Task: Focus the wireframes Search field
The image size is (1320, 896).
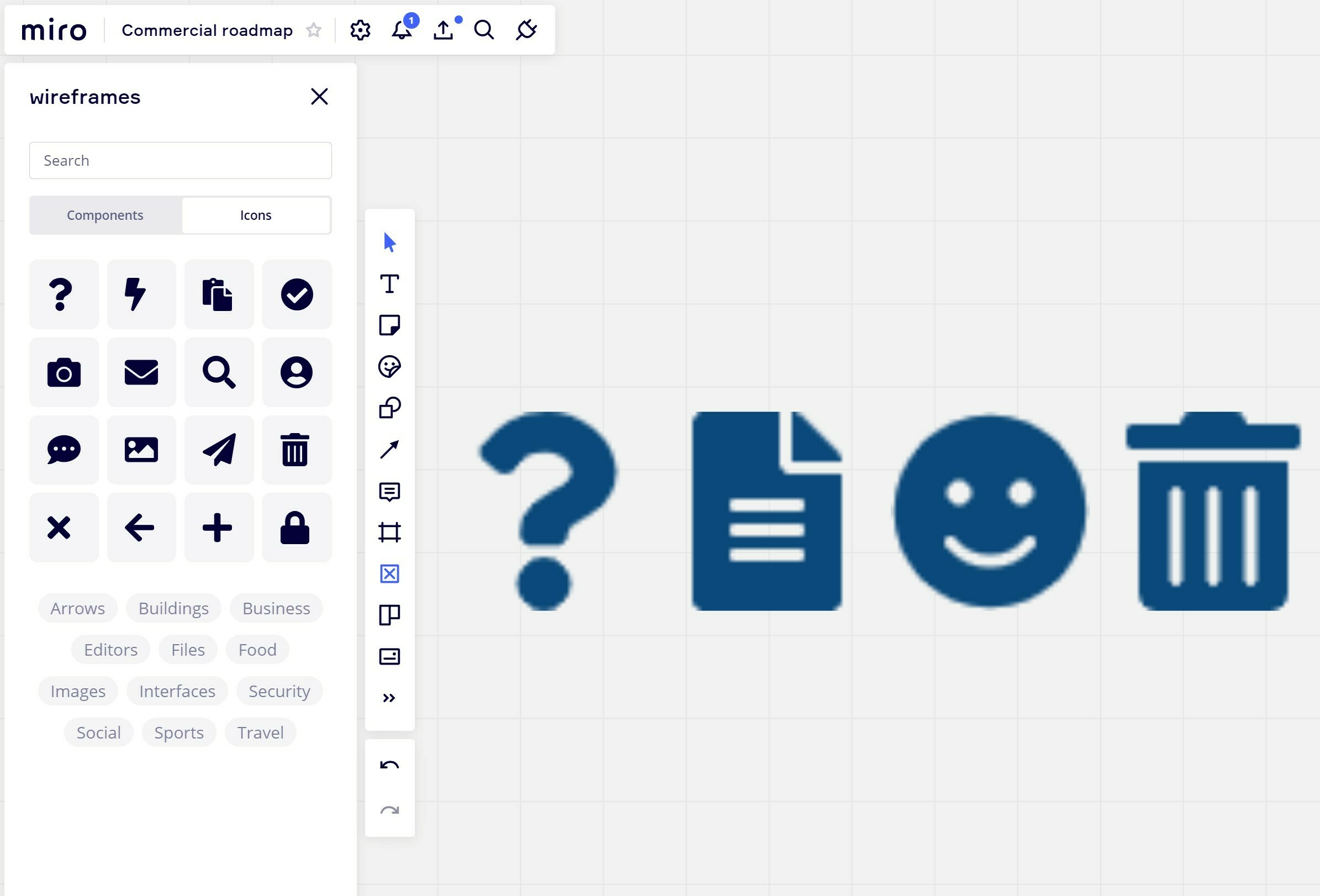Action: click(181, 160)
